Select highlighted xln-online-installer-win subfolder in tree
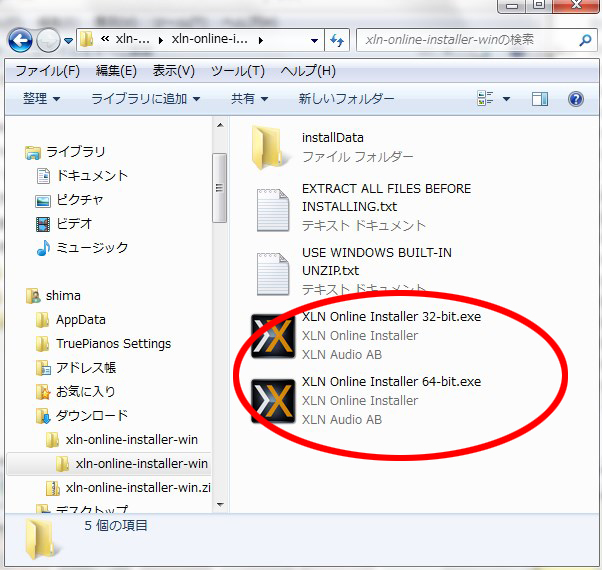 click(x=142, y=463)
